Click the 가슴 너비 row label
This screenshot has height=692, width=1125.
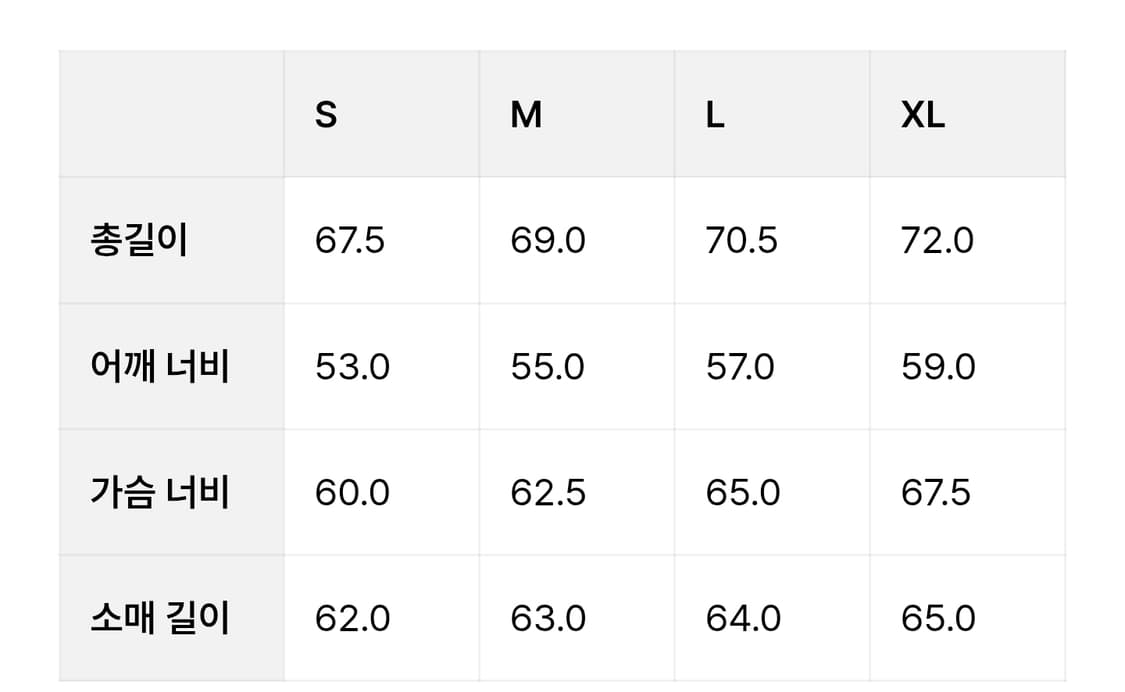point(160,493)
